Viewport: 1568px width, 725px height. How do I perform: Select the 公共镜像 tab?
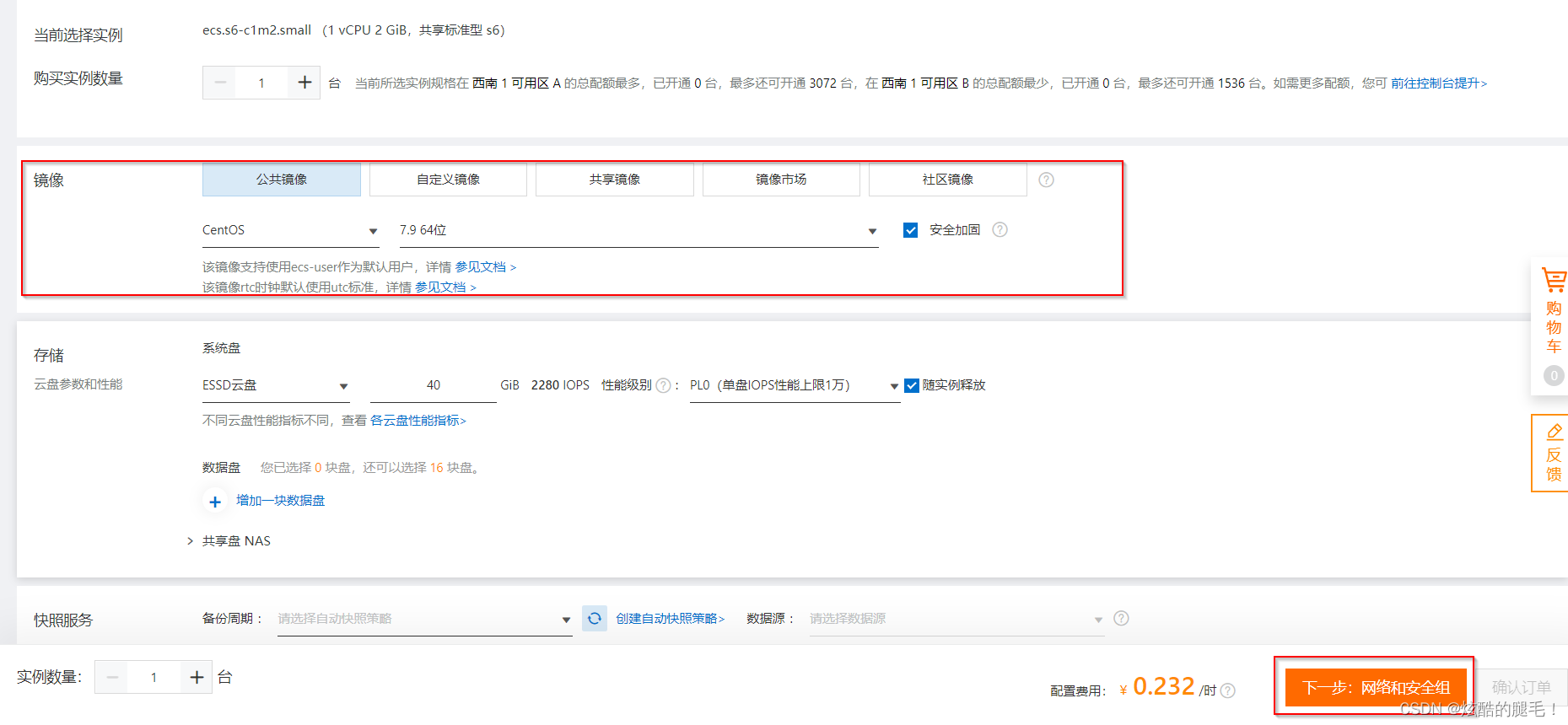coord(282,180)
